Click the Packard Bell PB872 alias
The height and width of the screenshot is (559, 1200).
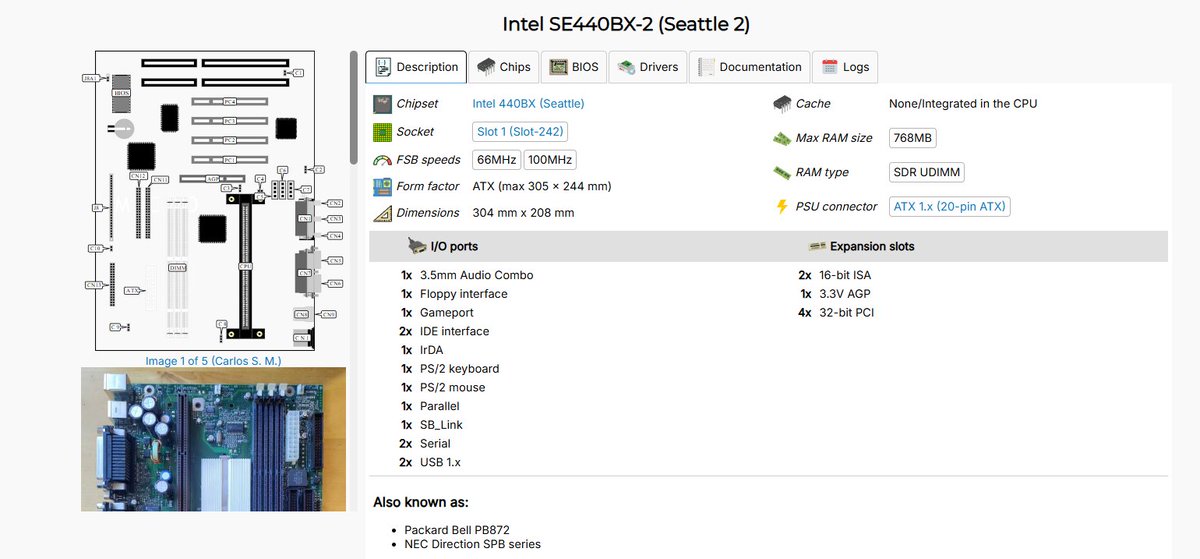click(457, 530)
